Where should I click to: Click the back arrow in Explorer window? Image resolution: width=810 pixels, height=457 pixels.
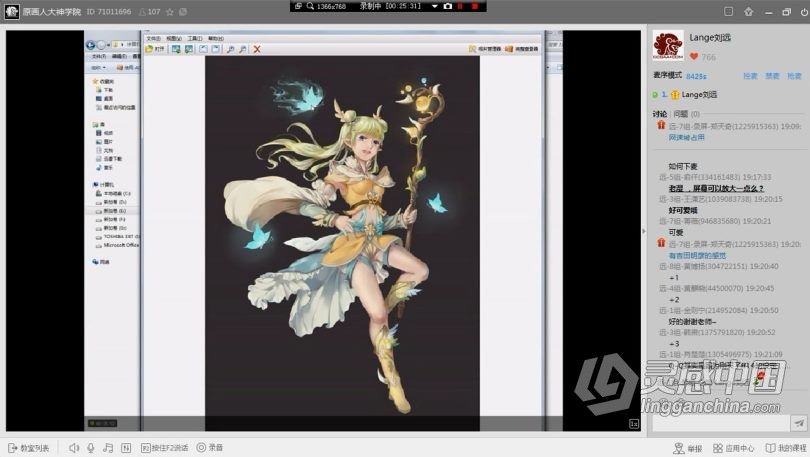[90, 45]
